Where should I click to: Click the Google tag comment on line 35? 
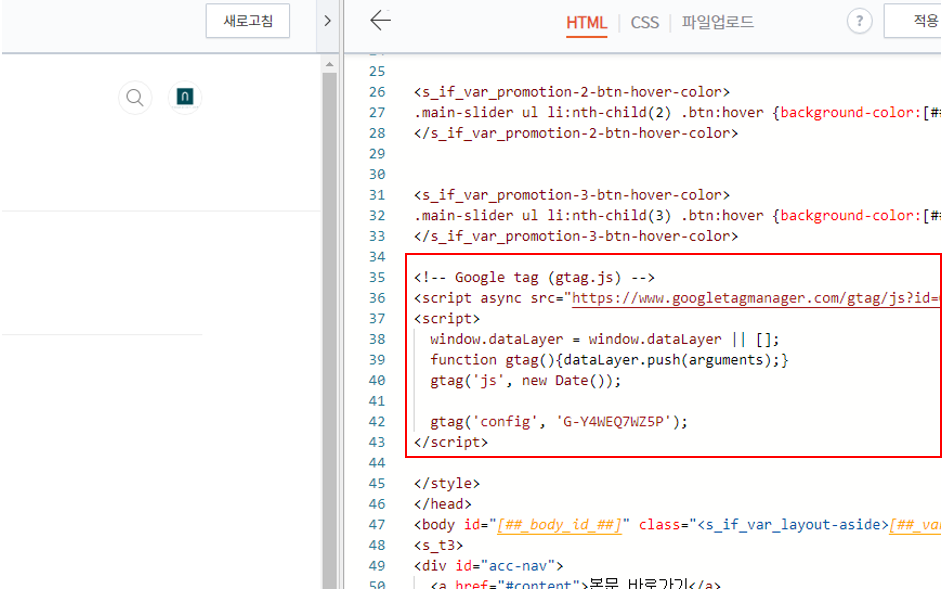[x=534, y=277]
